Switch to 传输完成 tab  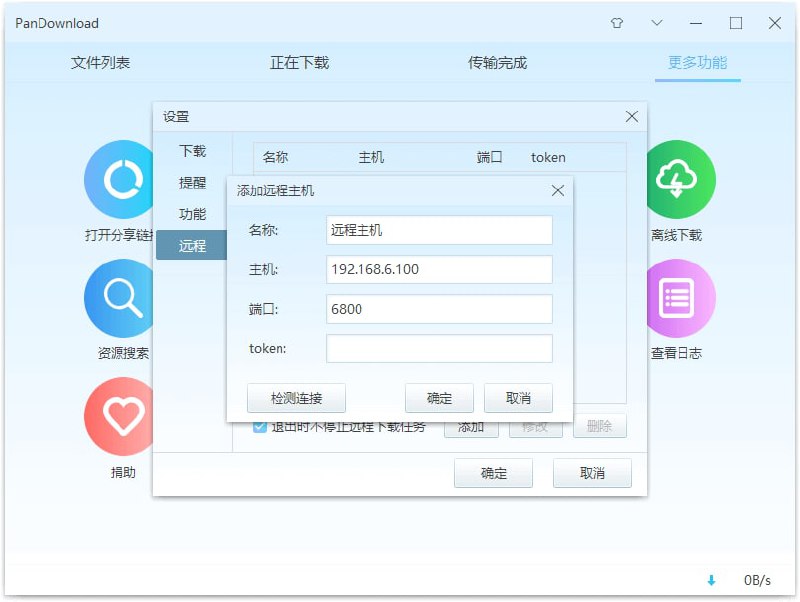tap(497, 63)
